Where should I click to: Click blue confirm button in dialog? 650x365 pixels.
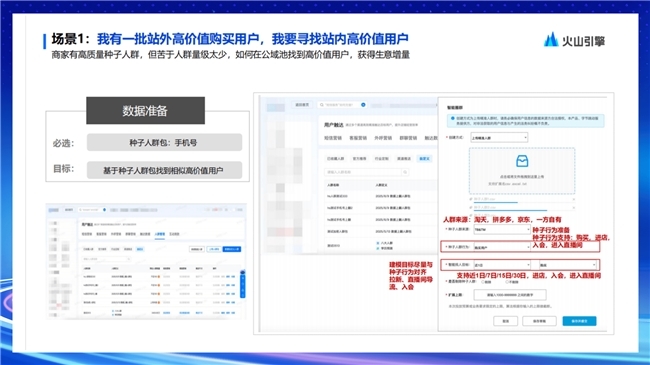[x=579, y=321]
